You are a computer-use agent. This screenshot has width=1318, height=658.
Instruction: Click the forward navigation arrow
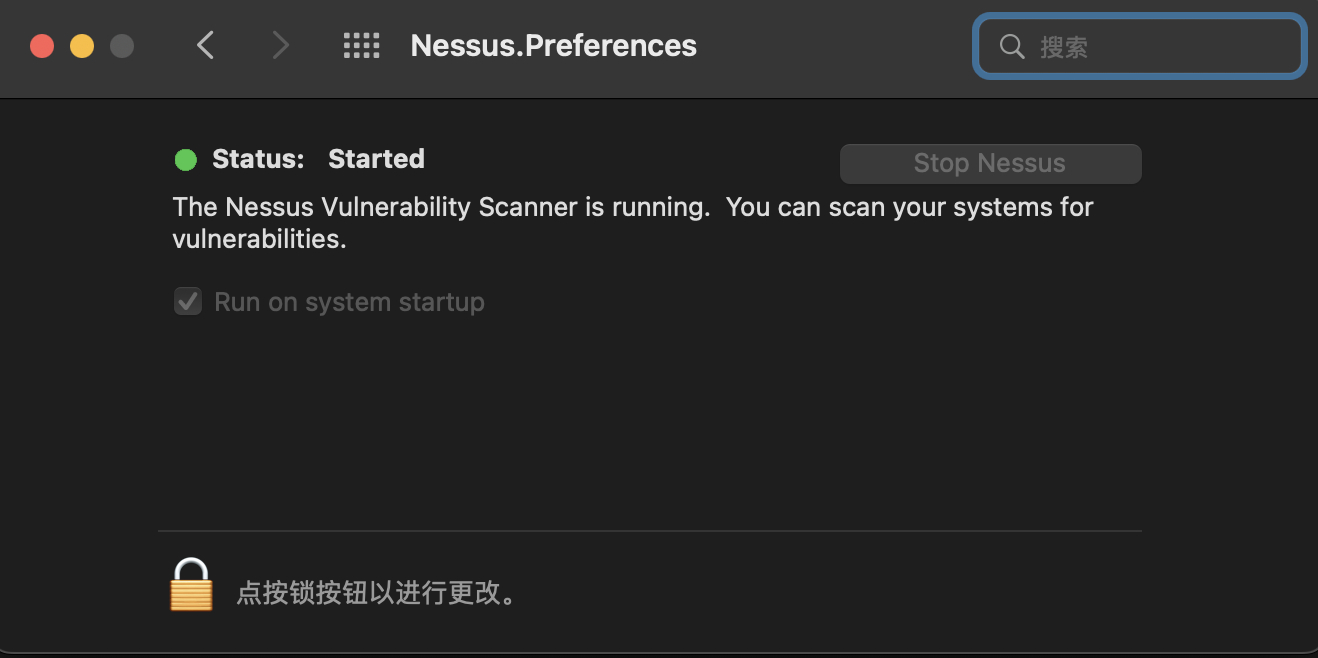(279, 45)
